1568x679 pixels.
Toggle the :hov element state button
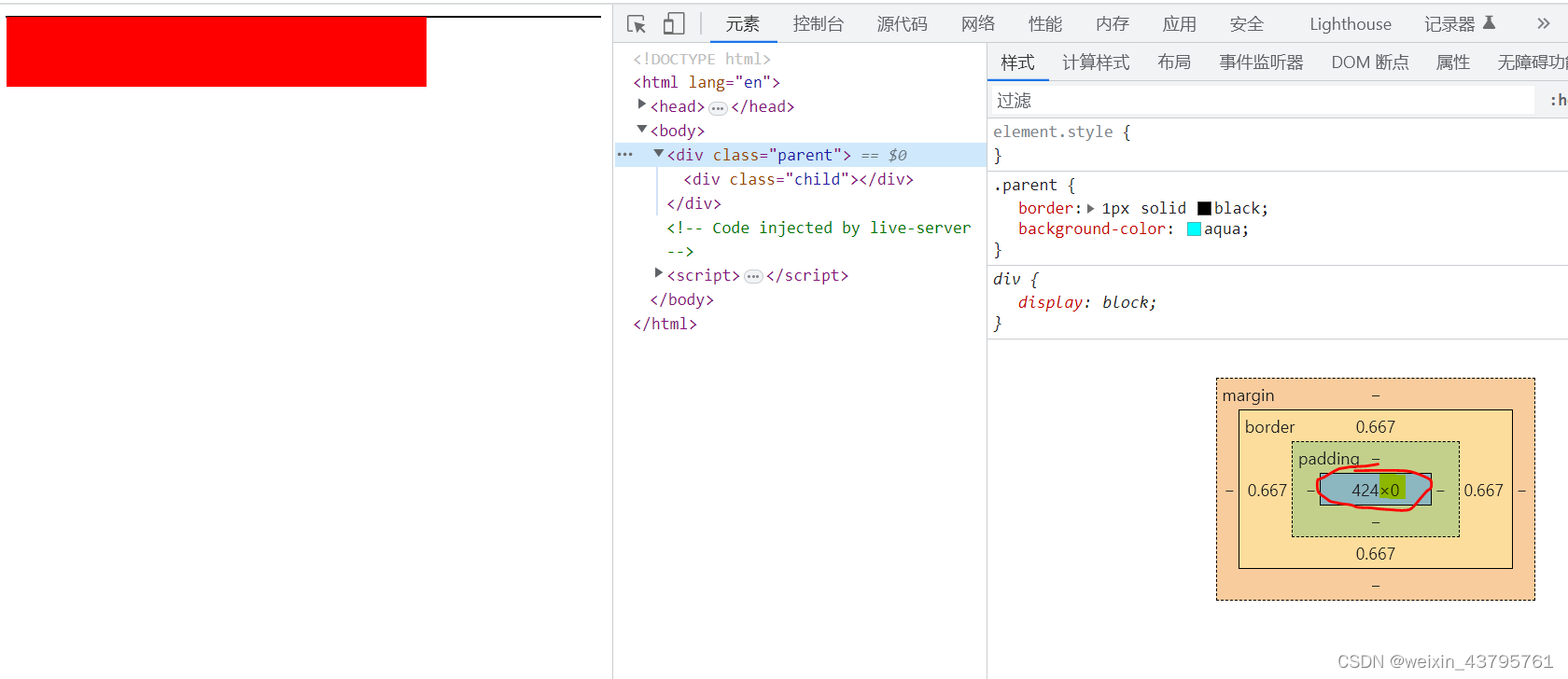(1558, 100)
